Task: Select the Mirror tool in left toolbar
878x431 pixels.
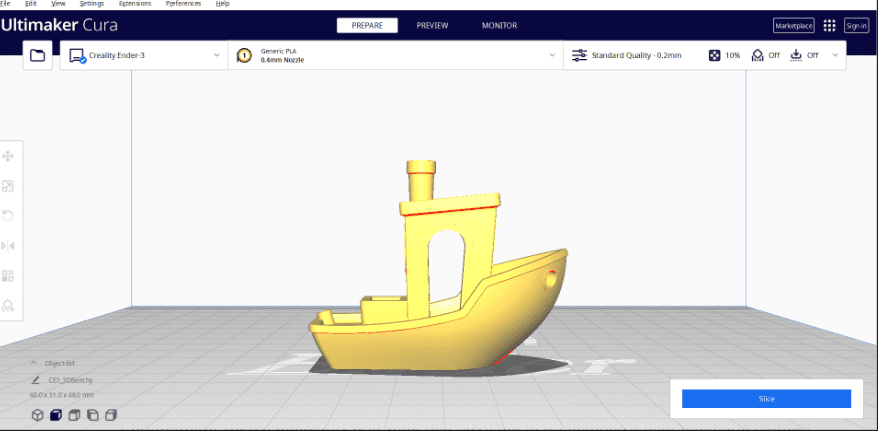Action: 8,246
